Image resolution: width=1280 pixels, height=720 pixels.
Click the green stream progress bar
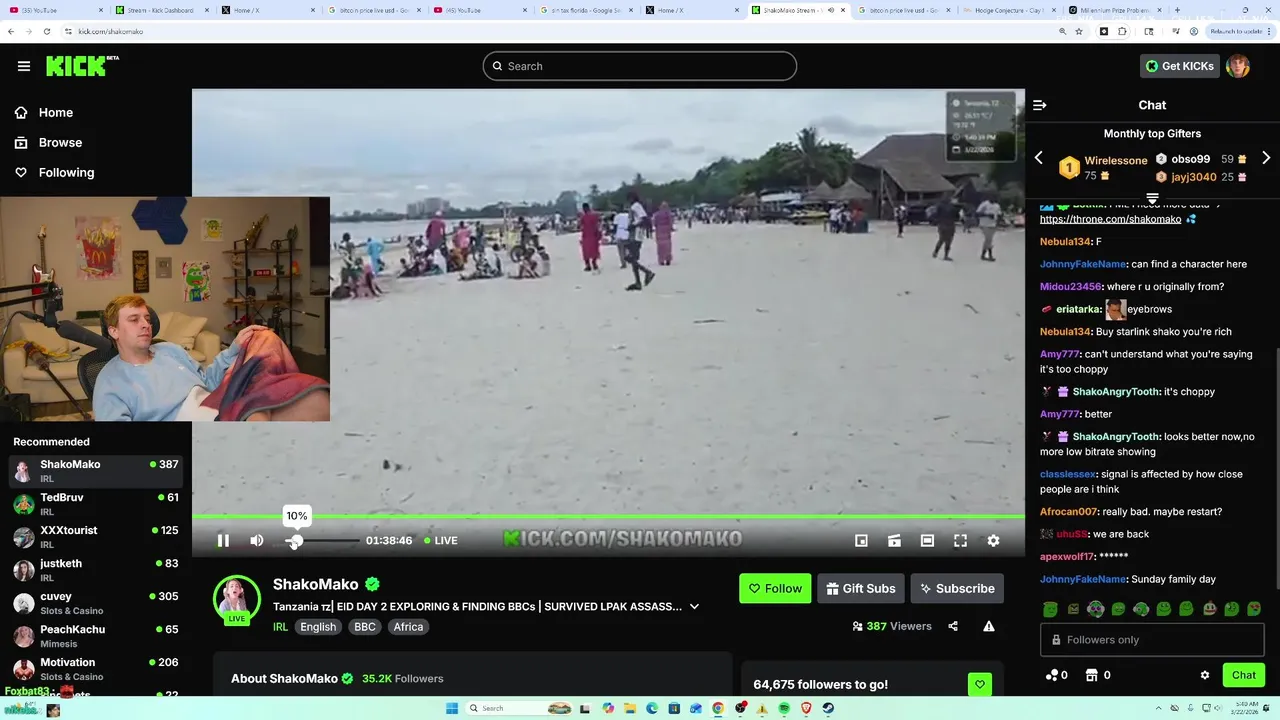[608, 517]
